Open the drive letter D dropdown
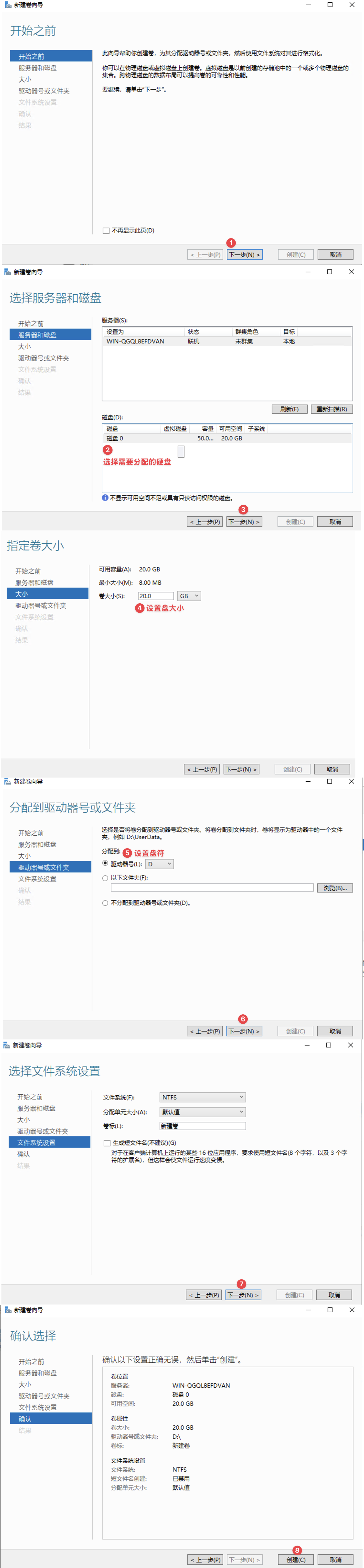The image size is (364, 1568). 160,864
